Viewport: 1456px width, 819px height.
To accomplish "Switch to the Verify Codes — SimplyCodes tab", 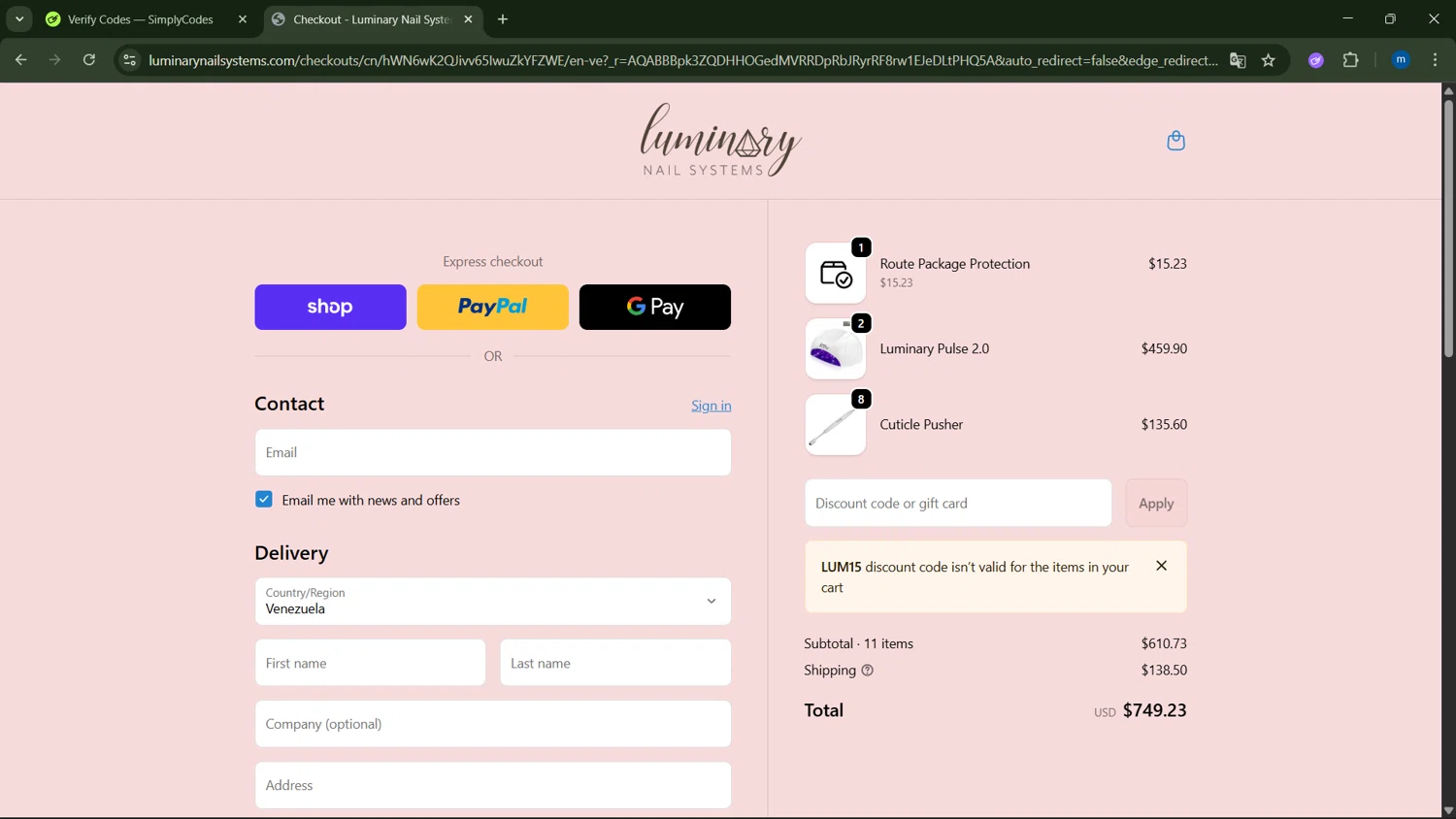I will [x=141, y=19].
